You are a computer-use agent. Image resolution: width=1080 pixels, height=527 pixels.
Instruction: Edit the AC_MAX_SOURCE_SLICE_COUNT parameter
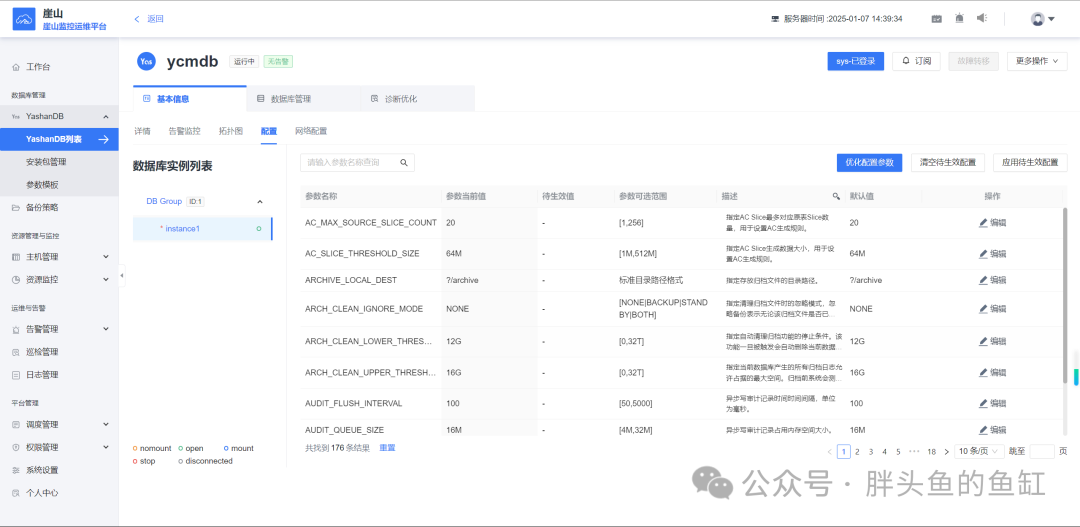(x=993, y=223)
